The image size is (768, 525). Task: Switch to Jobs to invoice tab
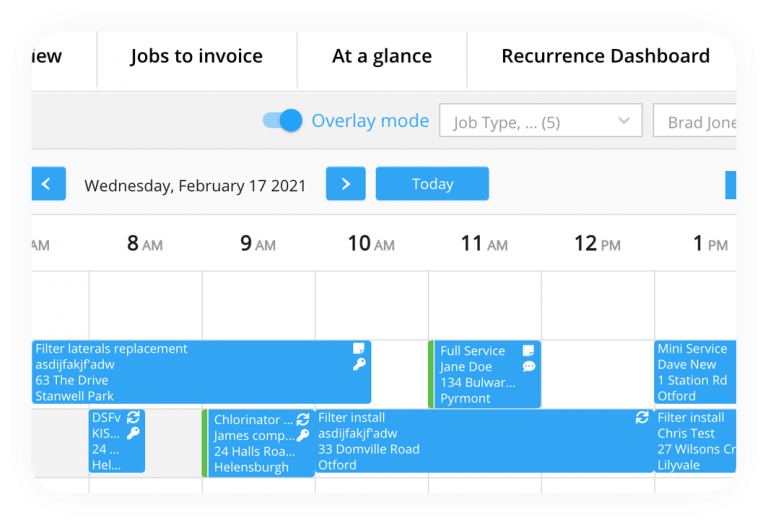(x=196, y=56)
